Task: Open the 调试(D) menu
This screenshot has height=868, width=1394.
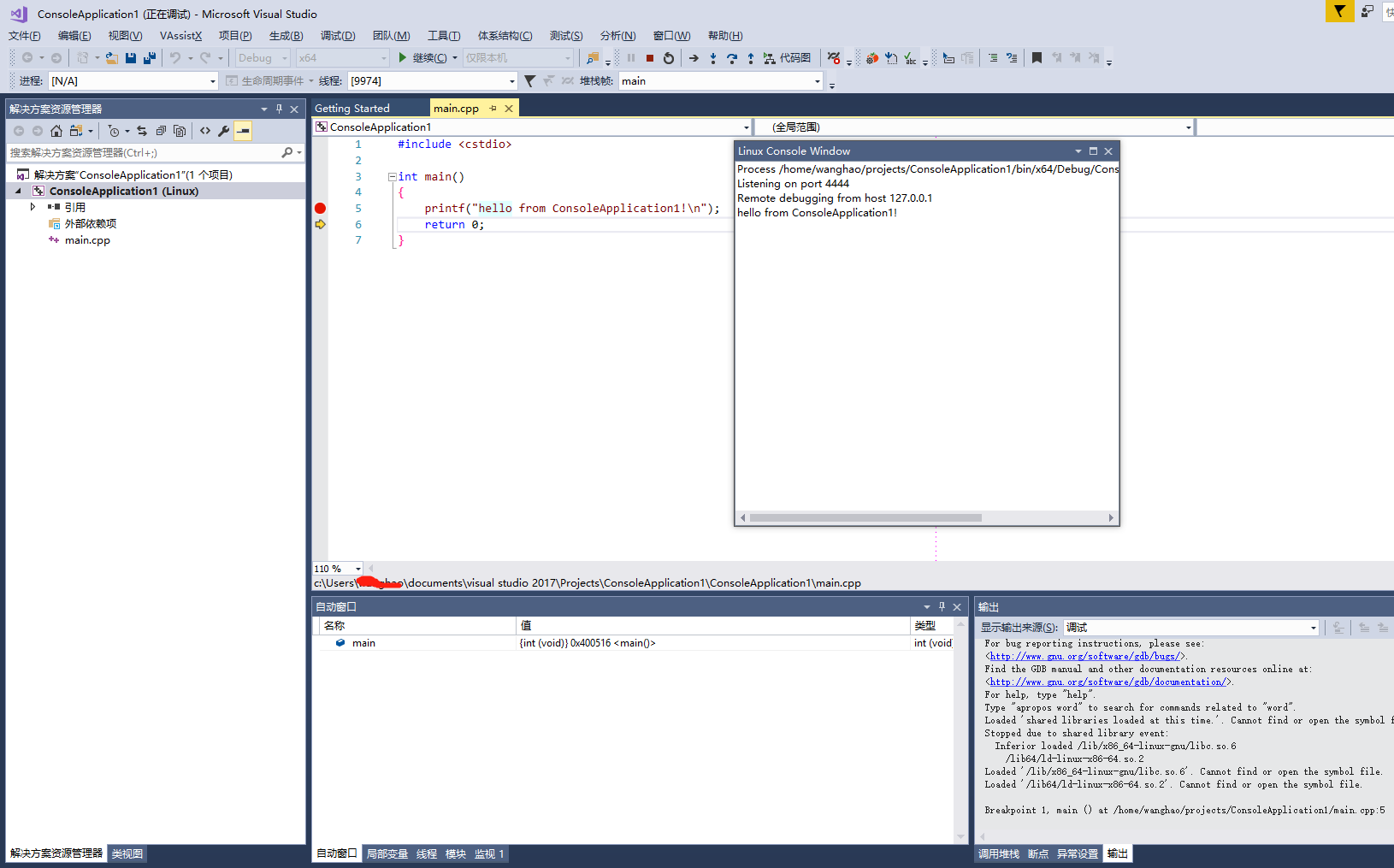Action: click(x=338, y=36)
